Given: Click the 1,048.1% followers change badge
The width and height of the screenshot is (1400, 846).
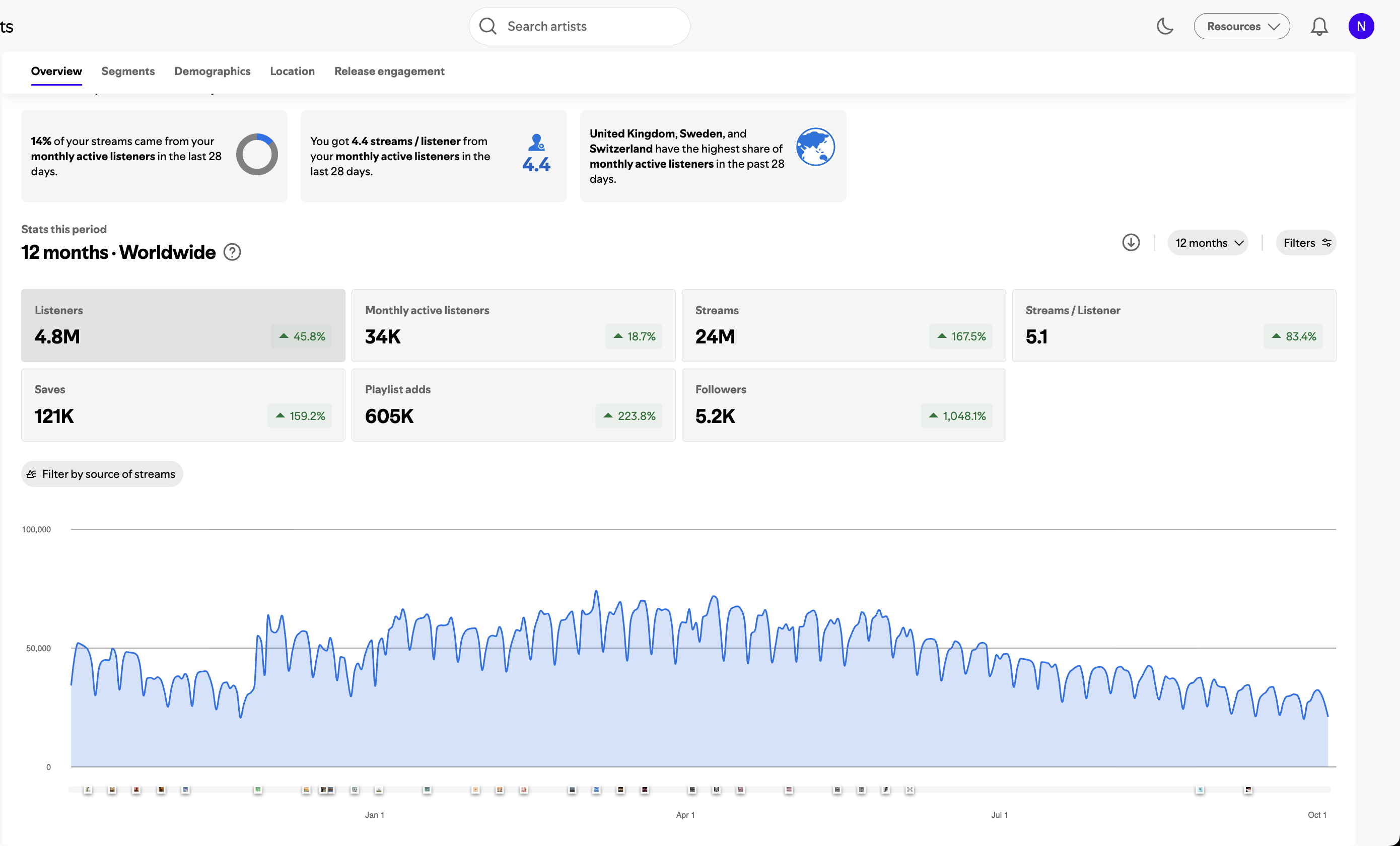Looking at the screenshot, I should pyautogui.click(x=957, y=416).
